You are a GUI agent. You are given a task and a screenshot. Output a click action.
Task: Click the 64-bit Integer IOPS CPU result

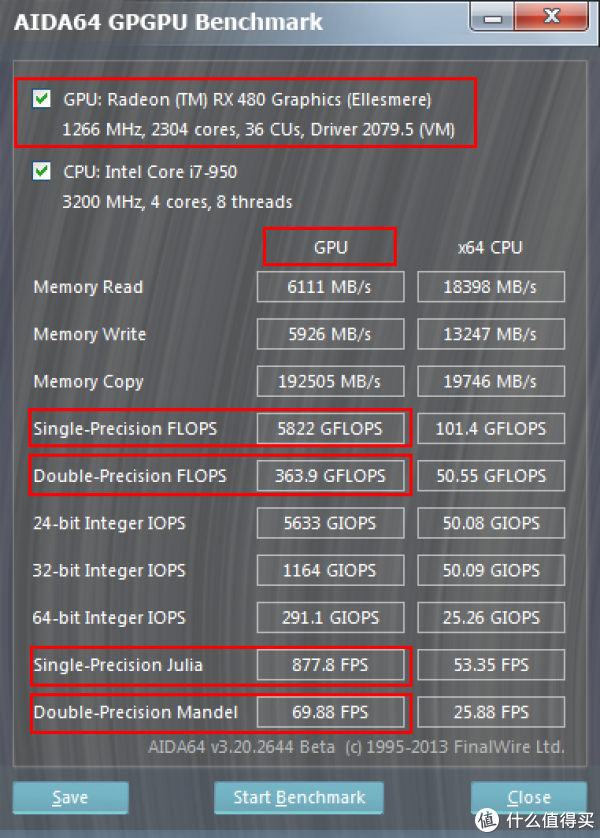(x=490, y=617)
